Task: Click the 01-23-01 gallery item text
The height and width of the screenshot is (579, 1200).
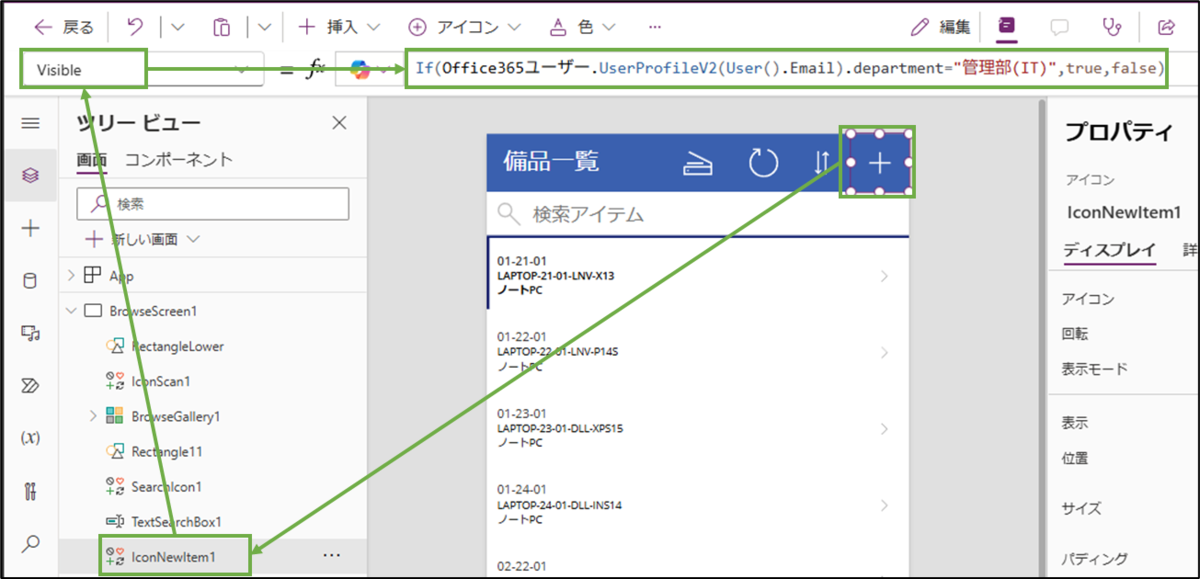Action: (x=522, y=413)
